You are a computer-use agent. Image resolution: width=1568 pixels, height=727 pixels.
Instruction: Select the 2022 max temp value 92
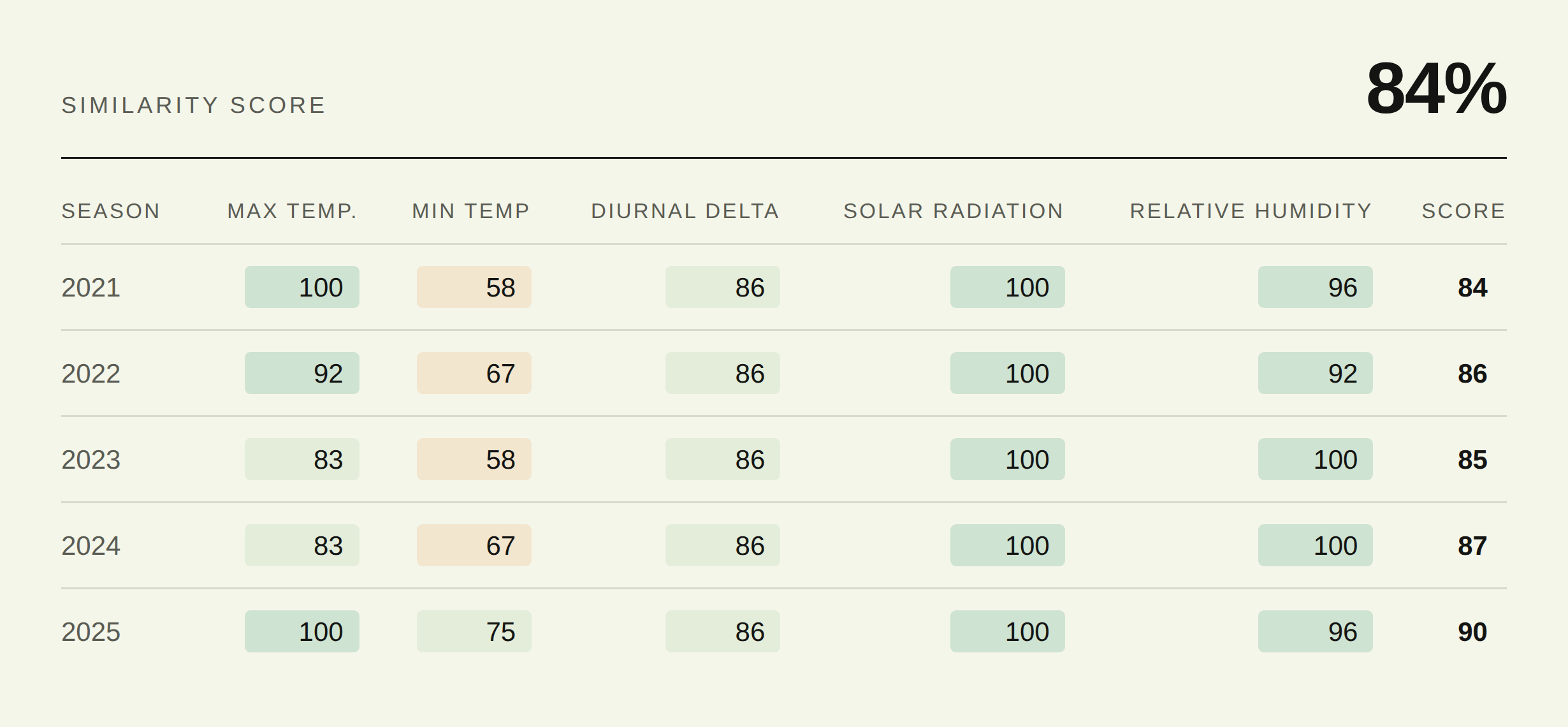pyautogui.click(x=302, y=373)
